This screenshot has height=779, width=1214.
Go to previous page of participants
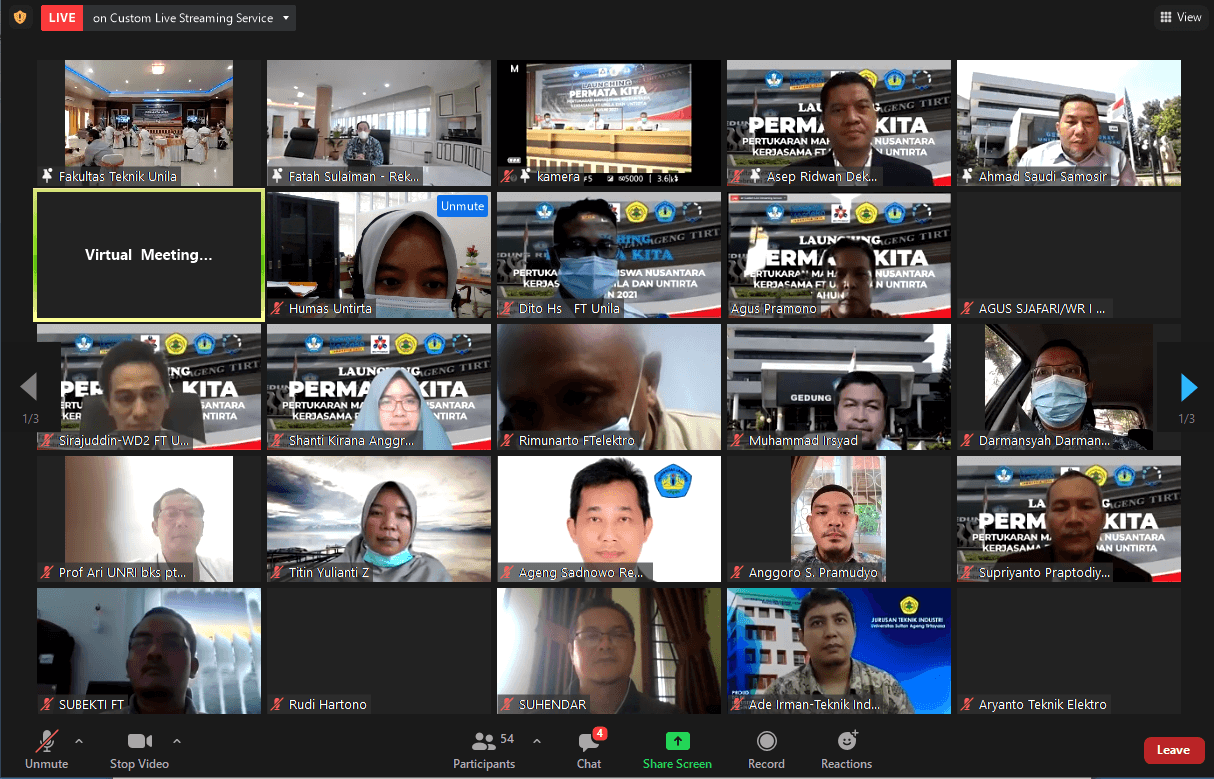(x=28, y=387)
